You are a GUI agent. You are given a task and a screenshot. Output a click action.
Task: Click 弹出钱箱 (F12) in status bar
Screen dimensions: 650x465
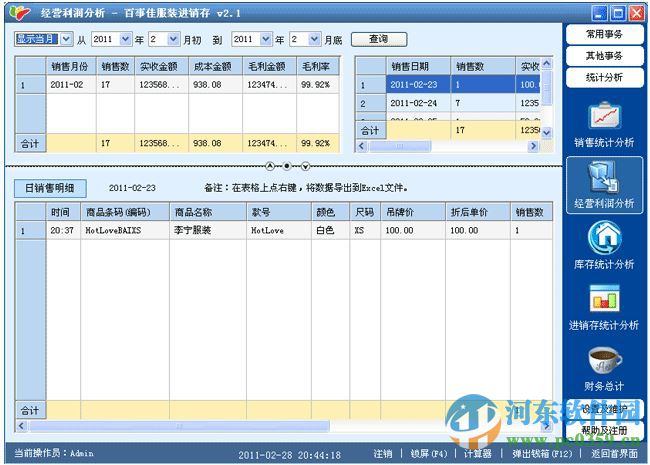pos(542,454)
